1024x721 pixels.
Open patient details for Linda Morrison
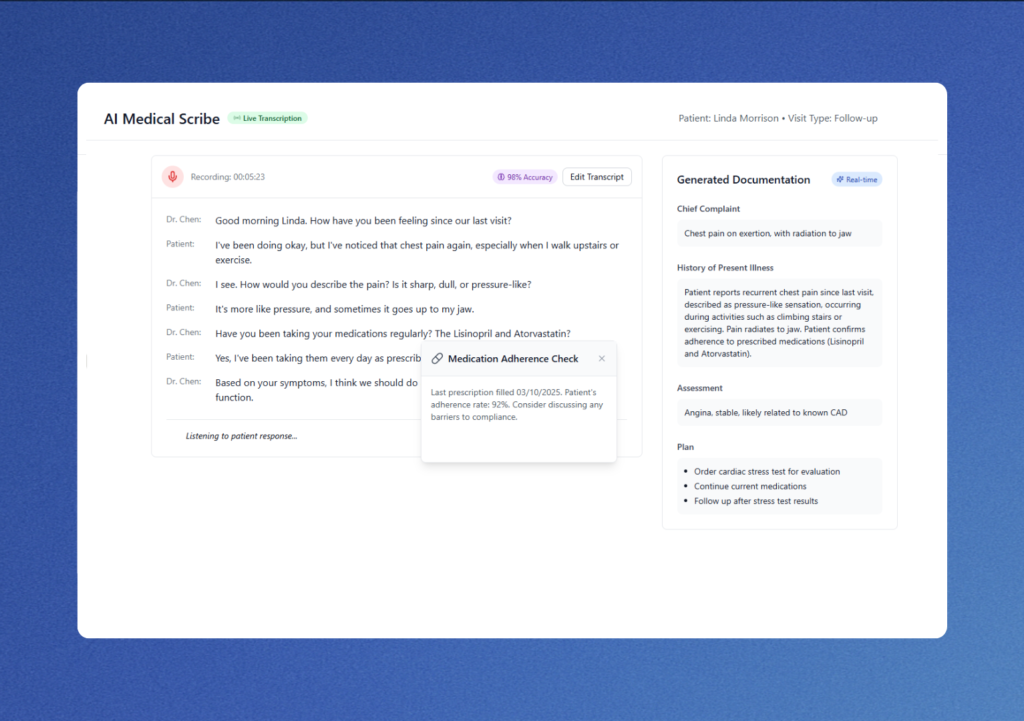pos(730,117)
